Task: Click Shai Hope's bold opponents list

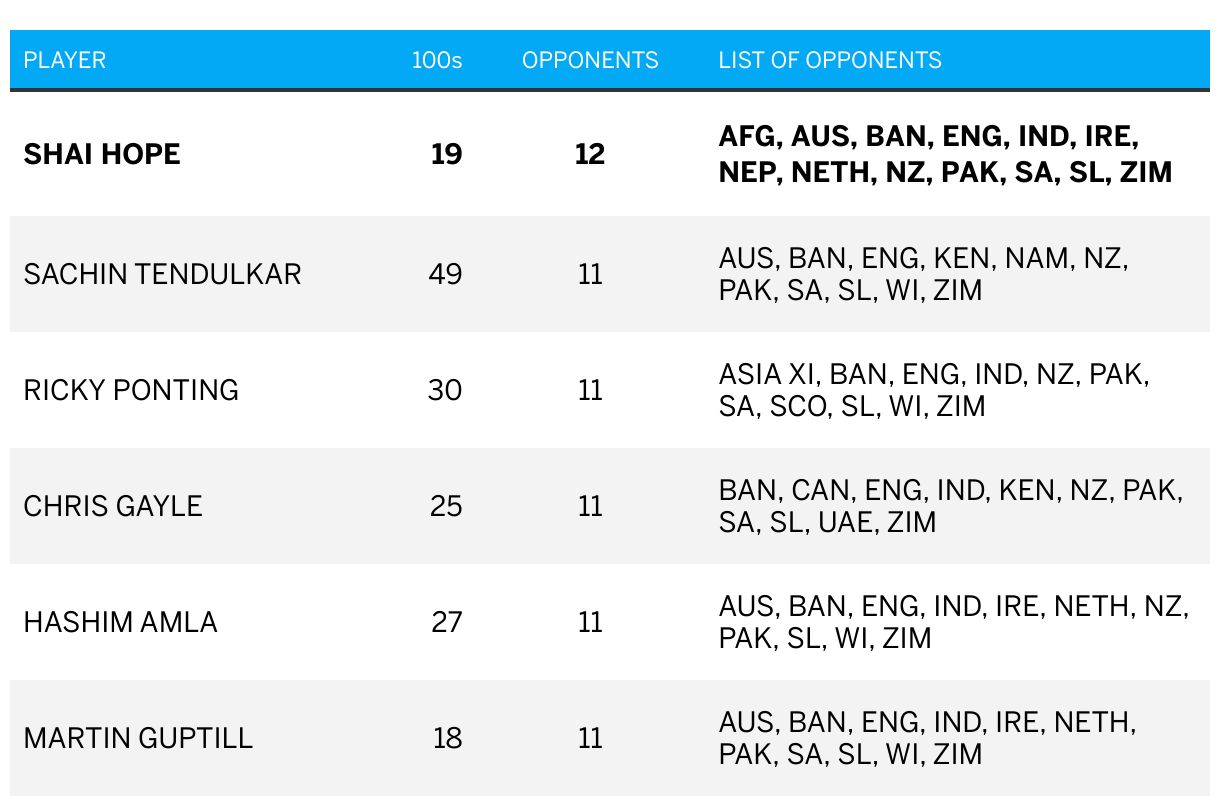Action: coord(944,154)
